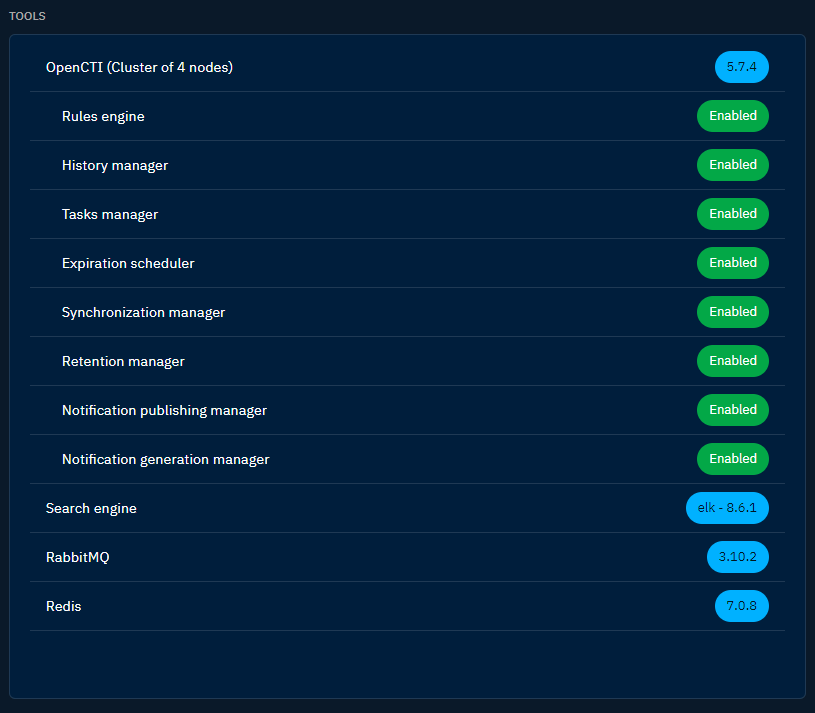Click the Notification publishing manager label
The width and height of the screenshot is (815, 713).
point(164,411)
